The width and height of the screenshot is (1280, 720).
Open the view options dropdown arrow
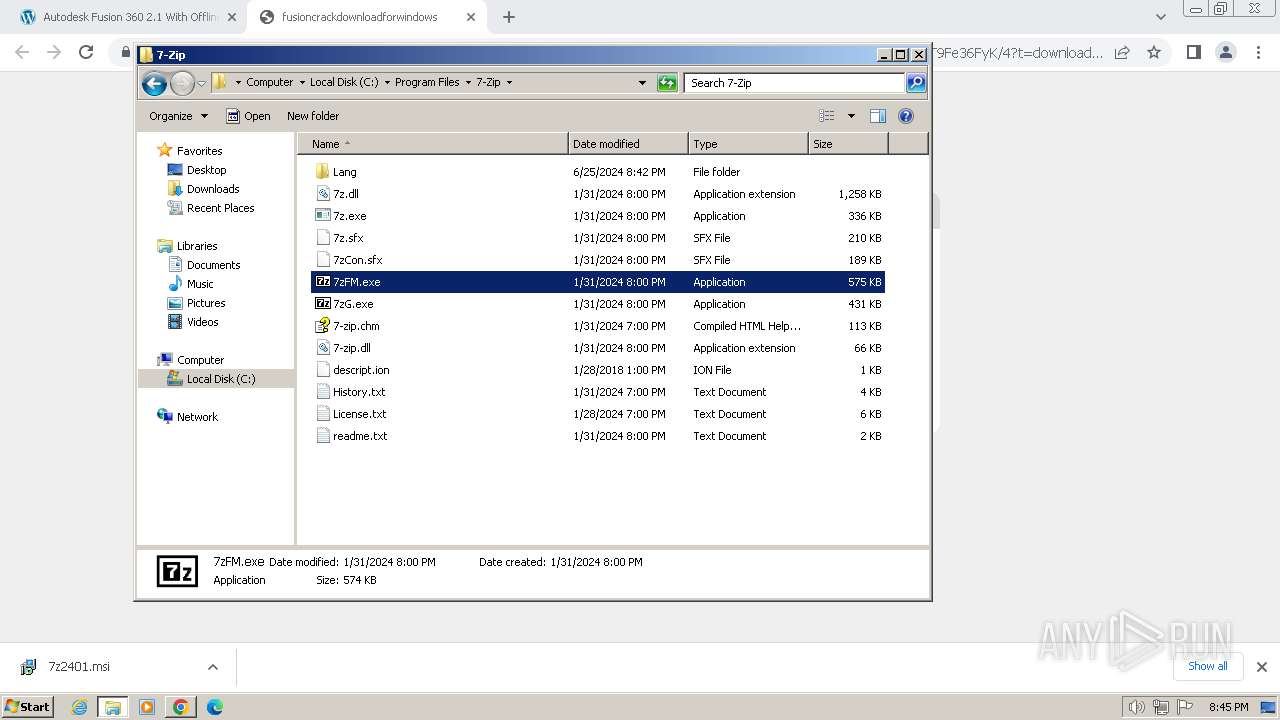pos(851,116)
